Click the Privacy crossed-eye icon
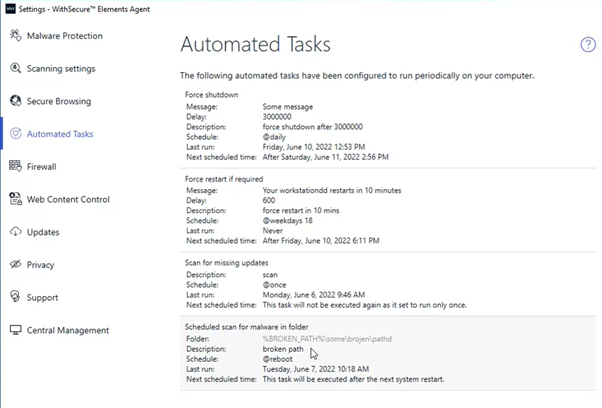This screenshot has width=602, height=408. point(15,264)
